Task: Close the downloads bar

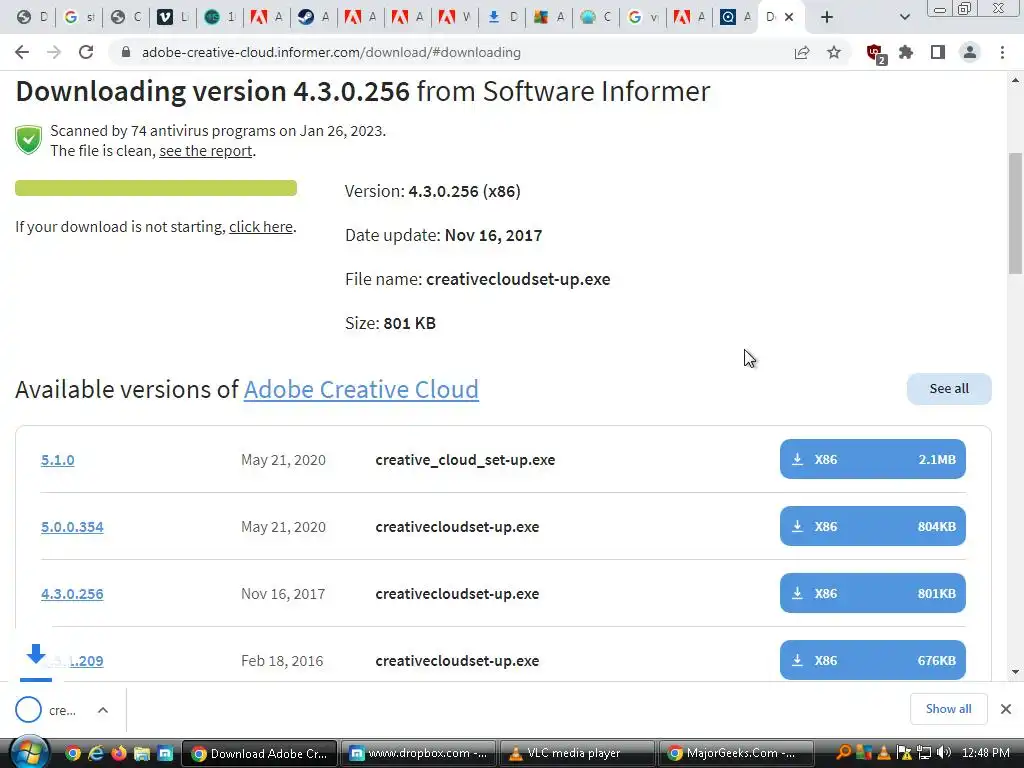Action: [x=1006, y=709]
